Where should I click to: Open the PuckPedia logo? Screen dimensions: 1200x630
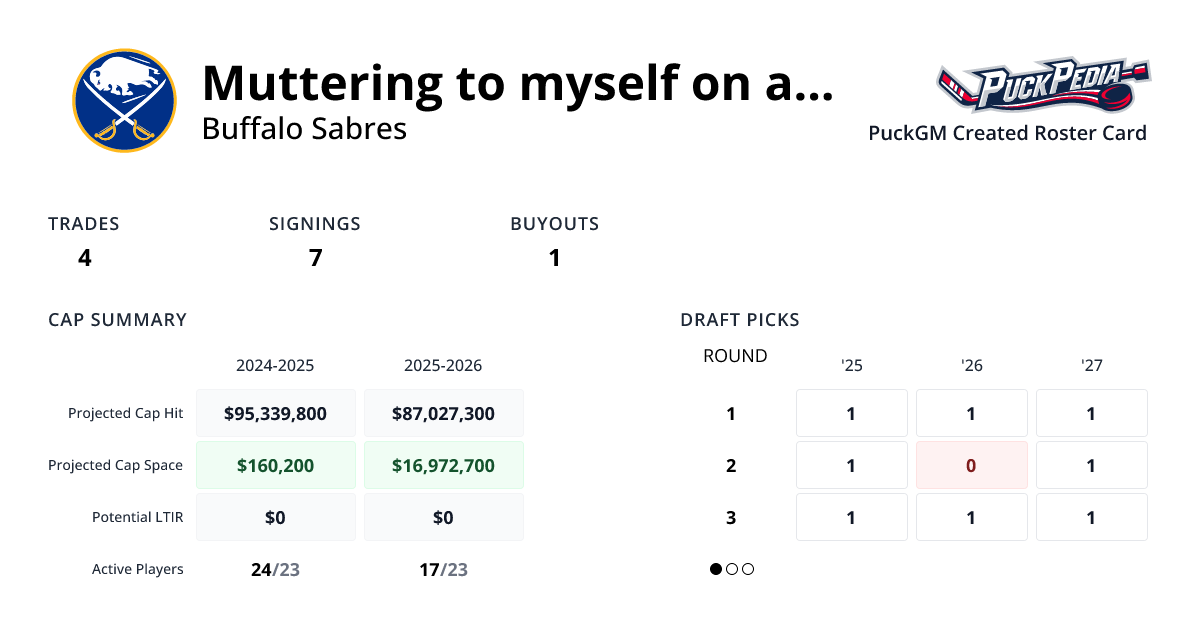click(x=1043, y=88)
